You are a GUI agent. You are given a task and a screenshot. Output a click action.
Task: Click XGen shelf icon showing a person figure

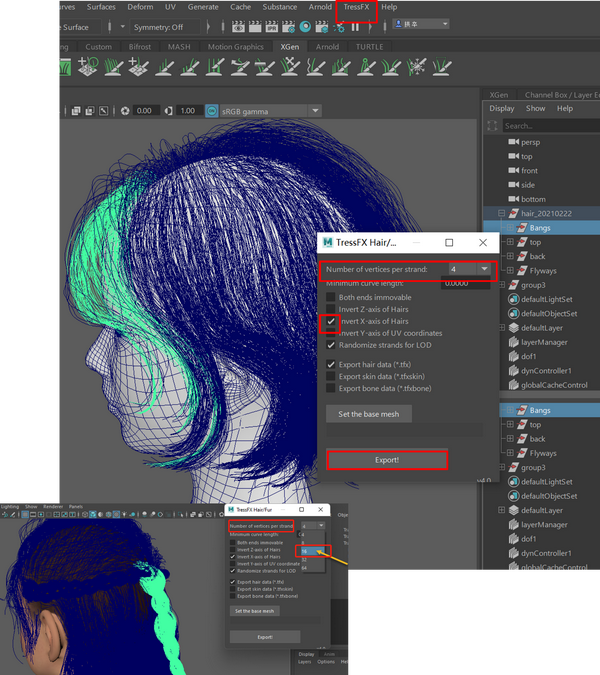(x=366, y=67)
